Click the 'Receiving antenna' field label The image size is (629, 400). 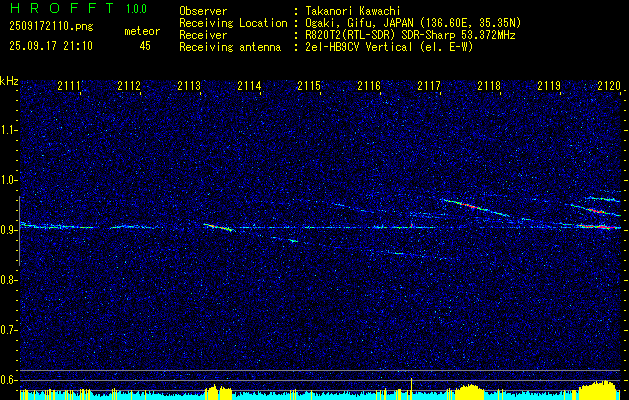230,47
